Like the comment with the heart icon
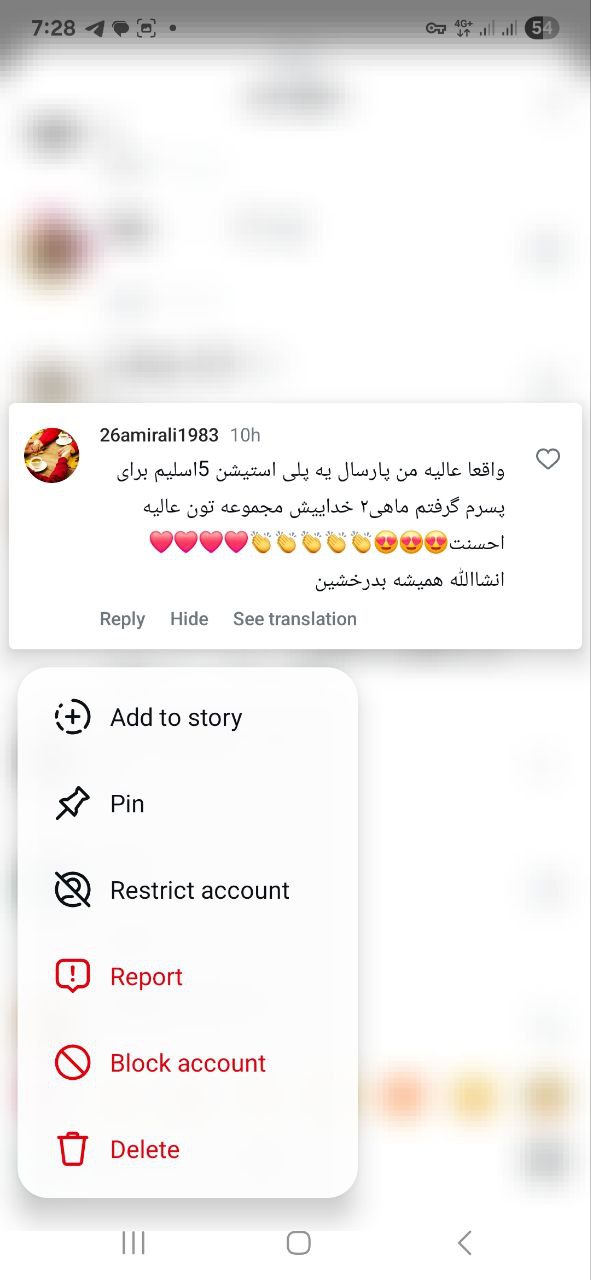This screenshot has height=1280, width=591. coord(548,459)
